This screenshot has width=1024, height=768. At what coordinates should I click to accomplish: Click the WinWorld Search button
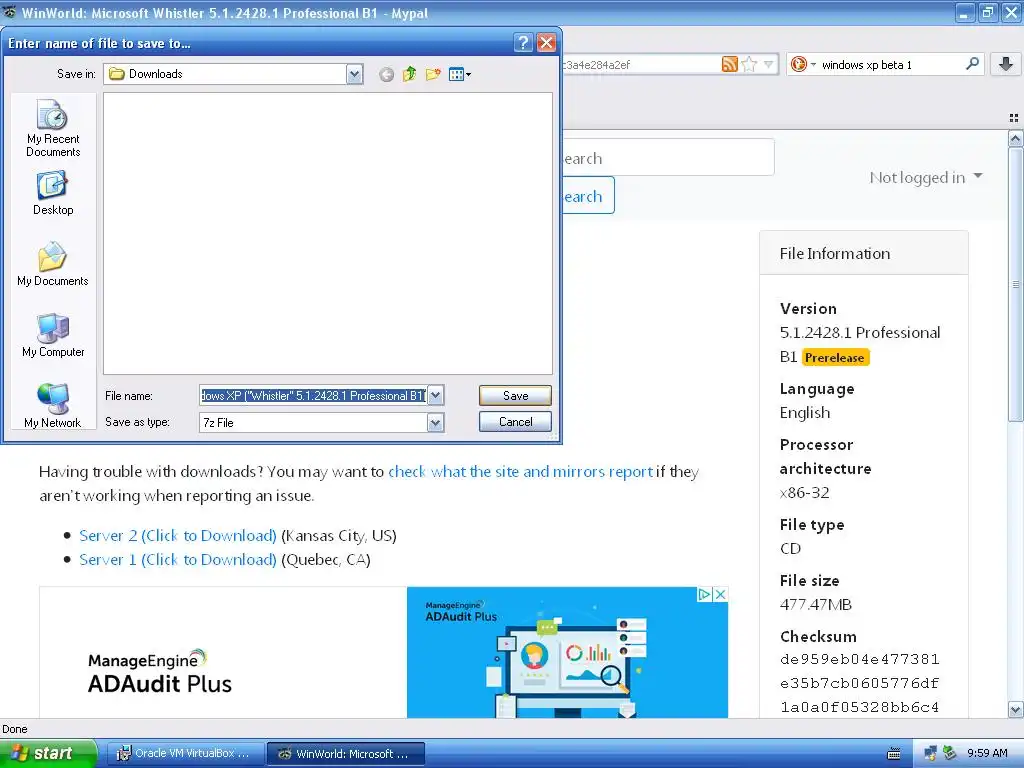click(x=588, y=195)
